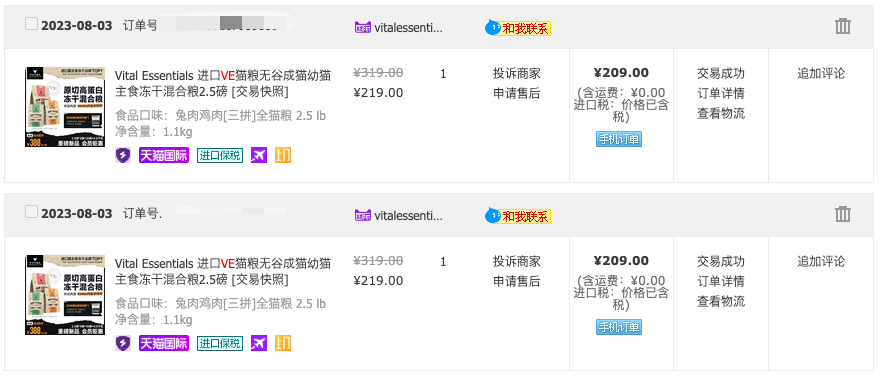Click the purple lightning shield icon in the second order

123,343
